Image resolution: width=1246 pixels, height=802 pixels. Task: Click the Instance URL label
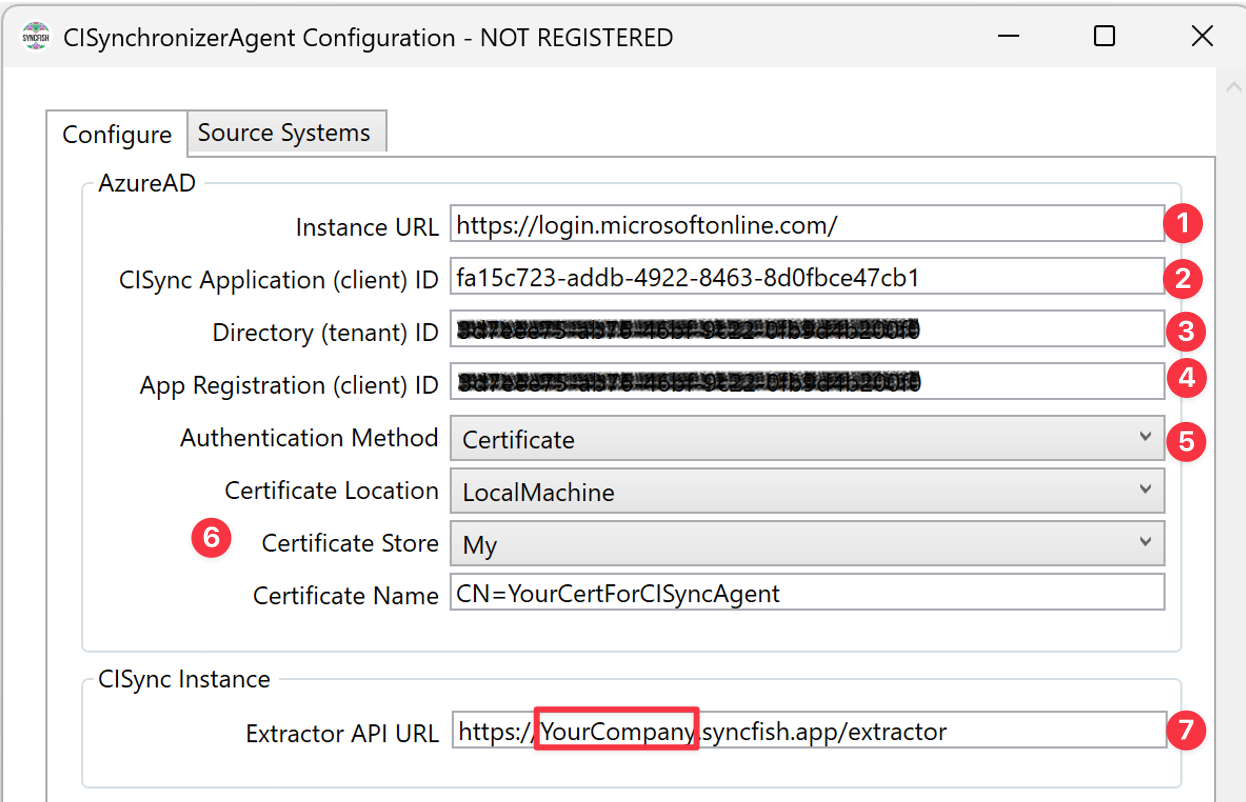click(367, 227)
